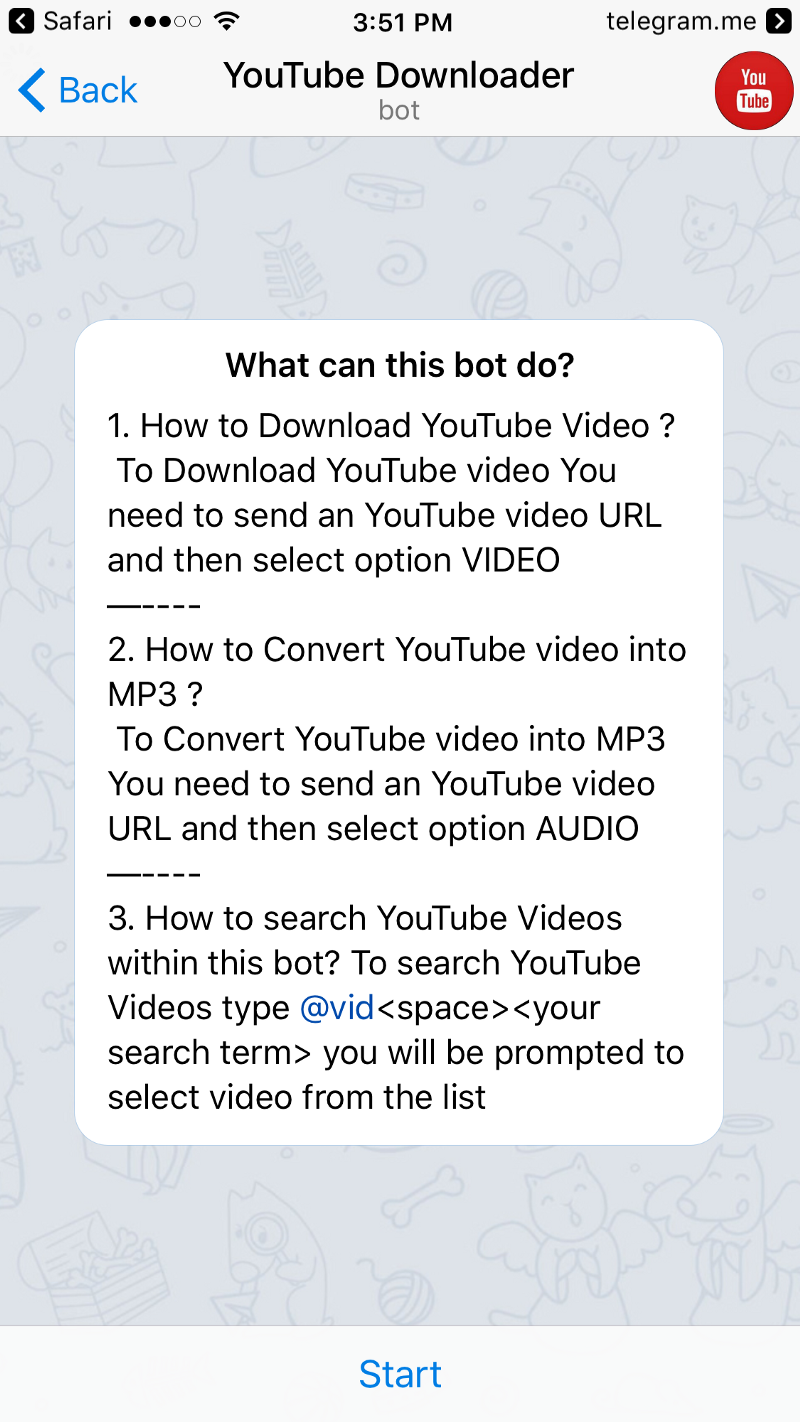Tap the Start button
Image resolution: width=800 pixels, height=1422 pixels.
[400, 1374]
